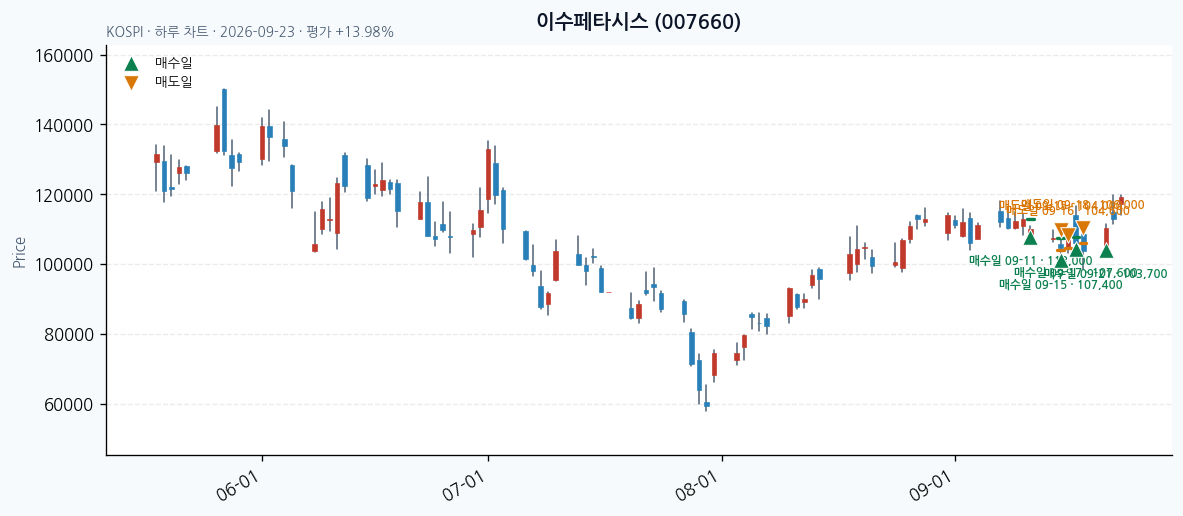This screenshot has width=1183, height=516.
Task: Click the 매수일 legend label text
Action: pos(174,63)
